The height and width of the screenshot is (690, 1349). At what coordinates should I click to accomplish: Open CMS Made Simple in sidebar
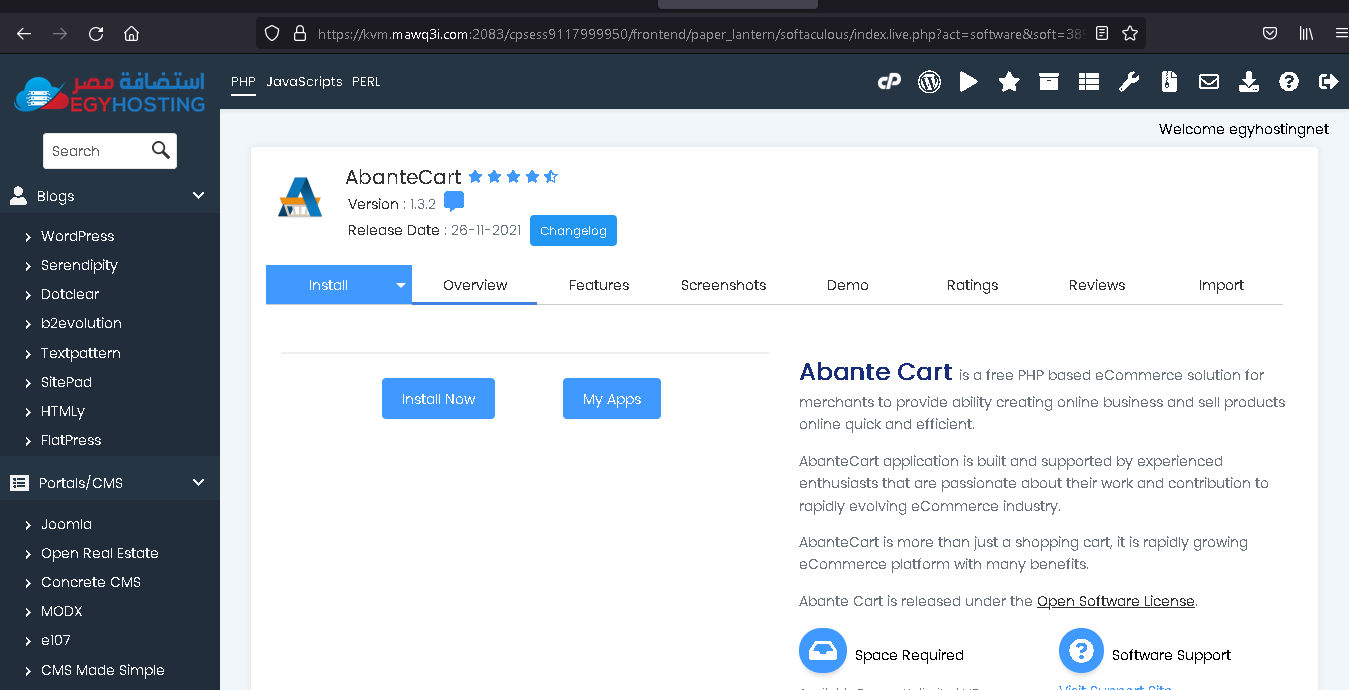[102, 670]
